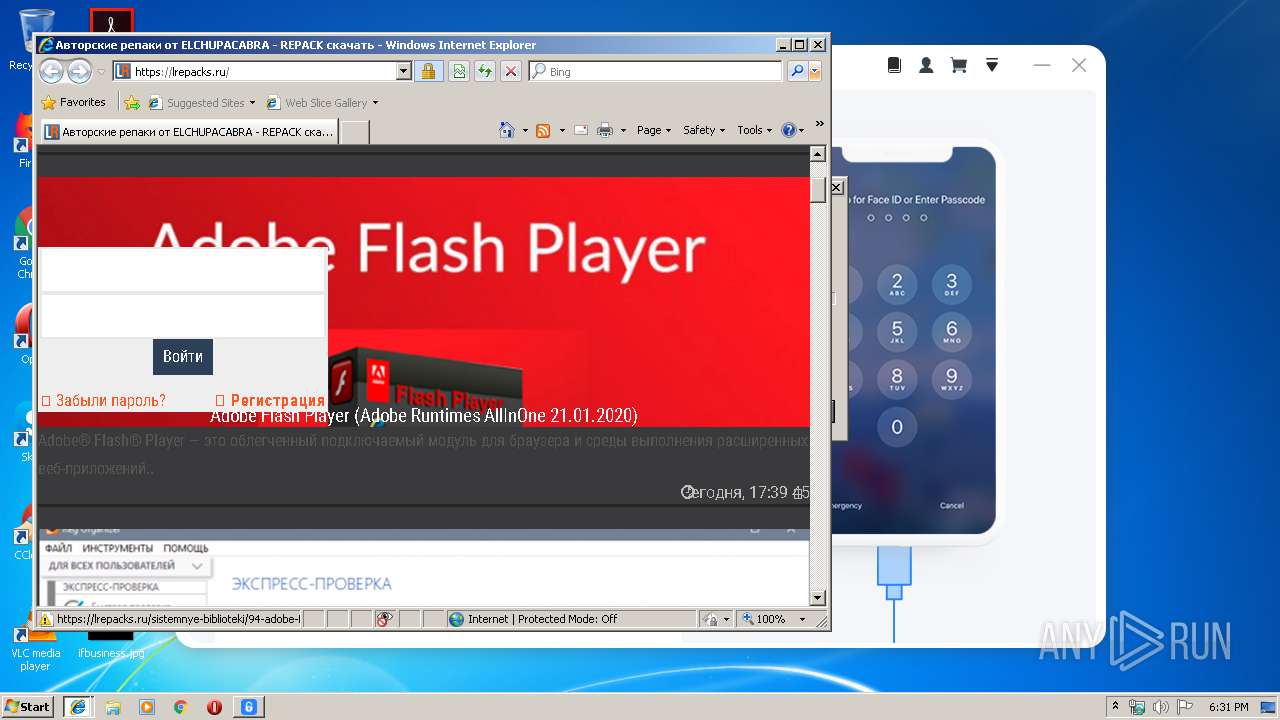This screenshot has height=720, width=1280.
Task: Open the Tools menu
Action: pyautogui.click(x=755, y=130)
